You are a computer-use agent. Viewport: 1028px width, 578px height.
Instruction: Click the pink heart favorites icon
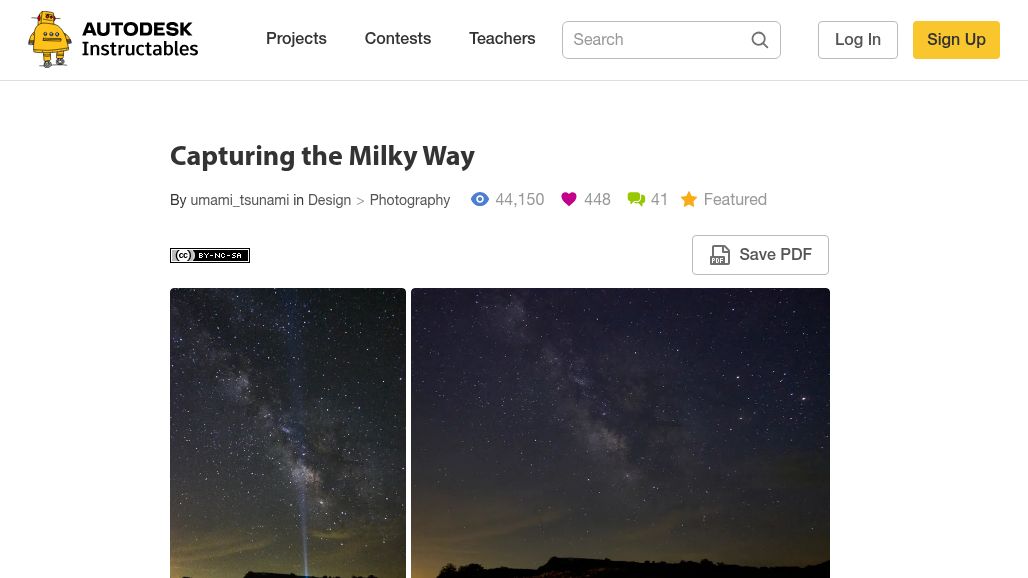(569, 199)
